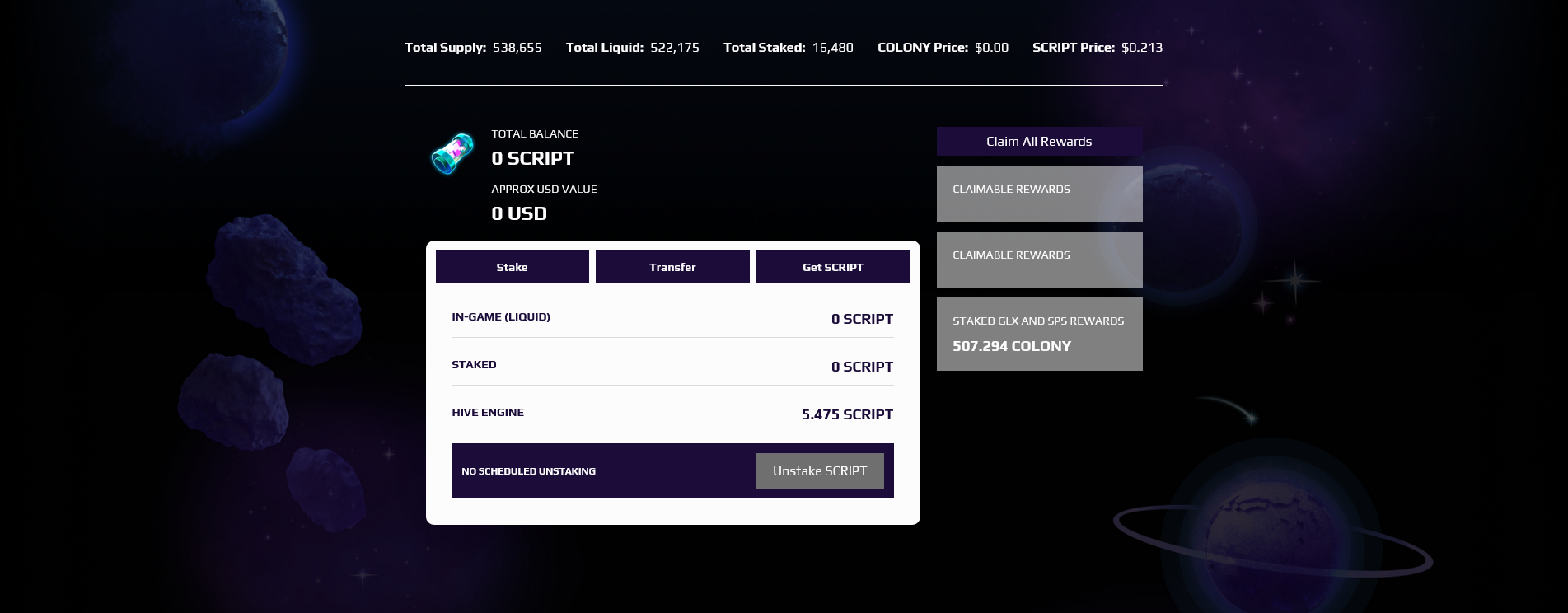Click the Get SCRIPT button

point(832,267)
